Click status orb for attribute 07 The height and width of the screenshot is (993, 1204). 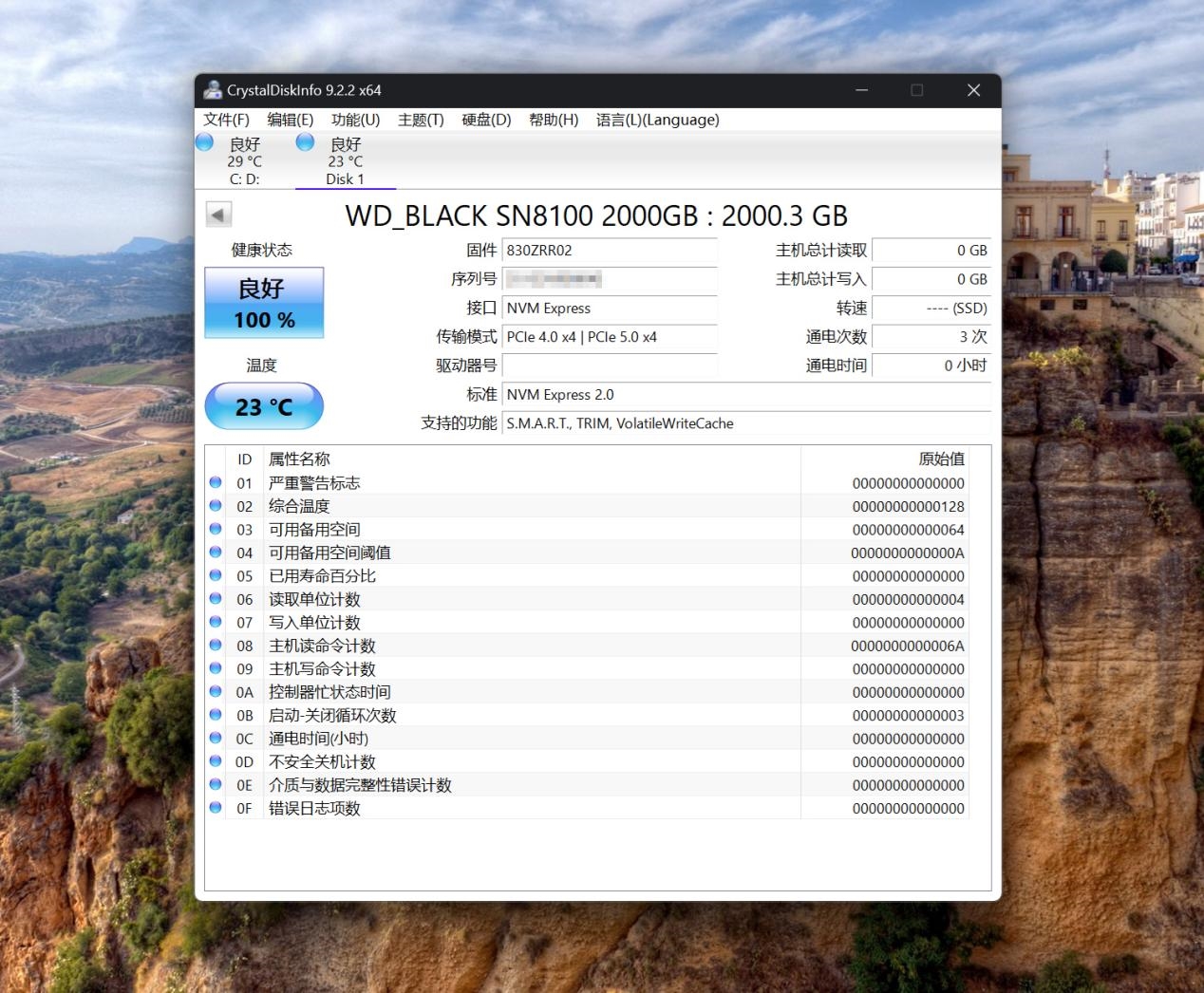(x=216, y=622)
